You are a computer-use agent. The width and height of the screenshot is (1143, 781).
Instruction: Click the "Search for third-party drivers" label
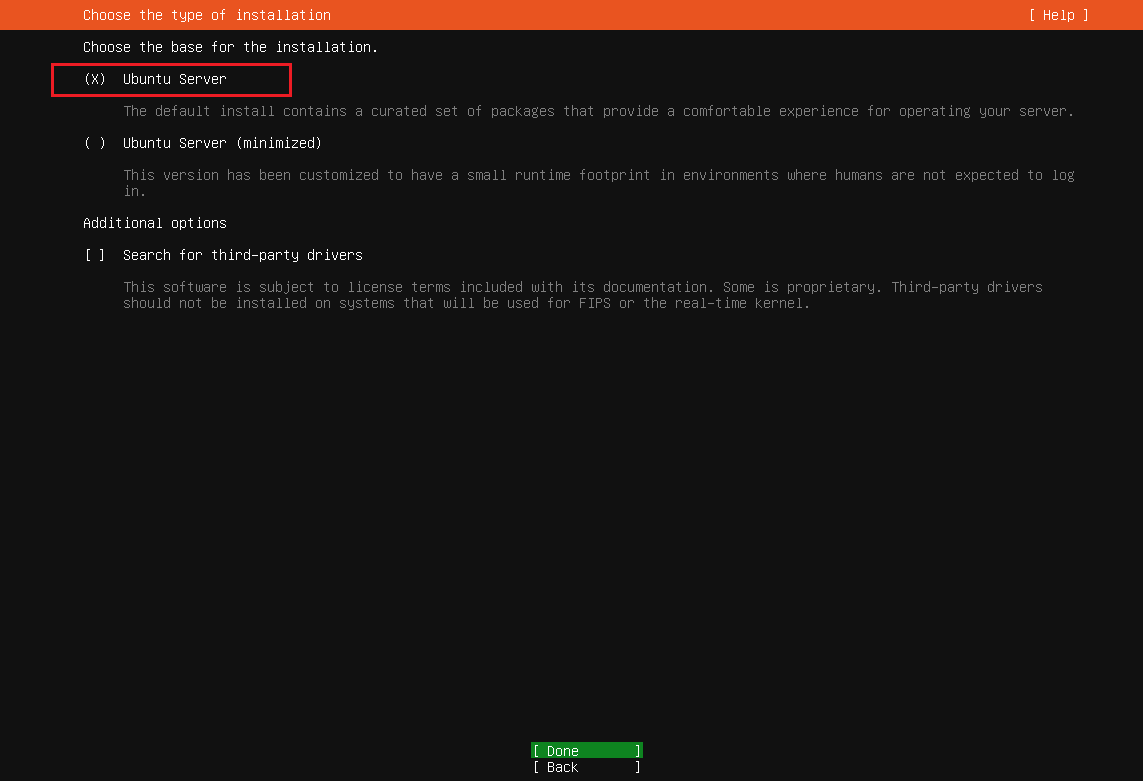243,255
